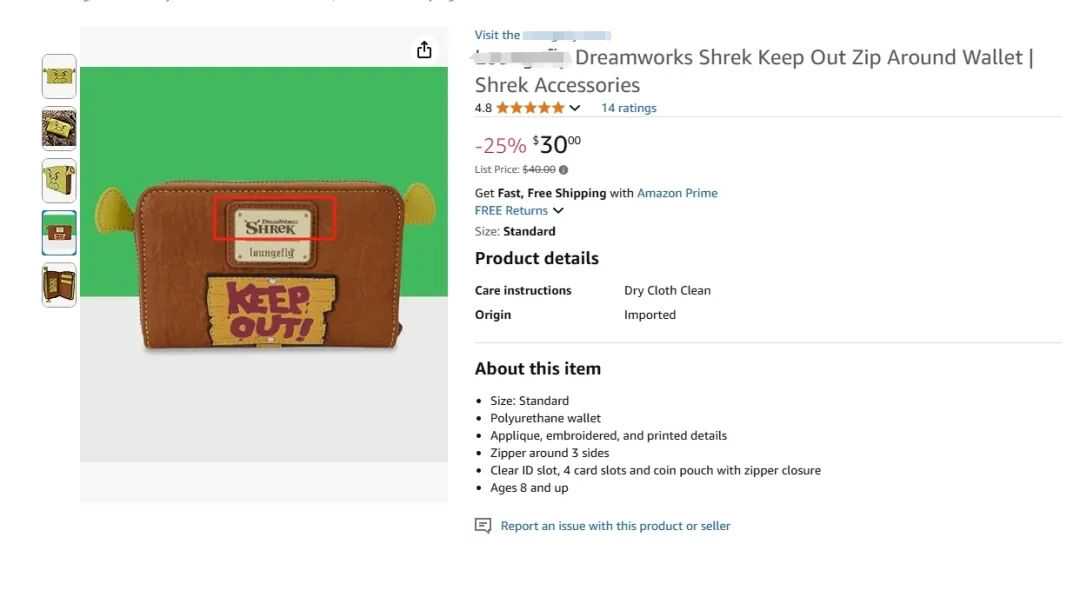Click the Shrek logo plate on the wallet image

271,221
